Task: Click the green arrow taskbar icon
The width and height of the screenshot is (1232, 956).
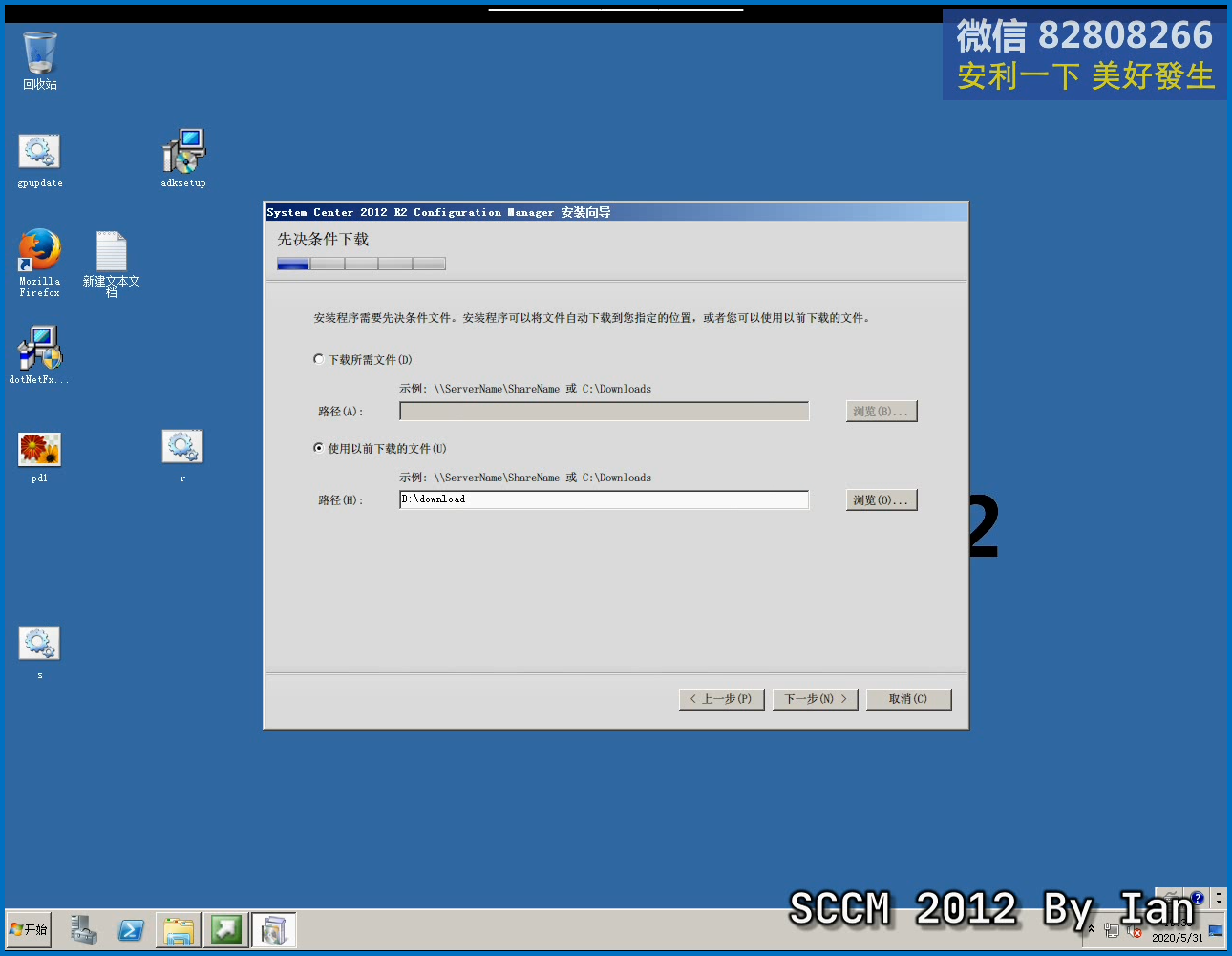Action: click(x=226, y=929)
